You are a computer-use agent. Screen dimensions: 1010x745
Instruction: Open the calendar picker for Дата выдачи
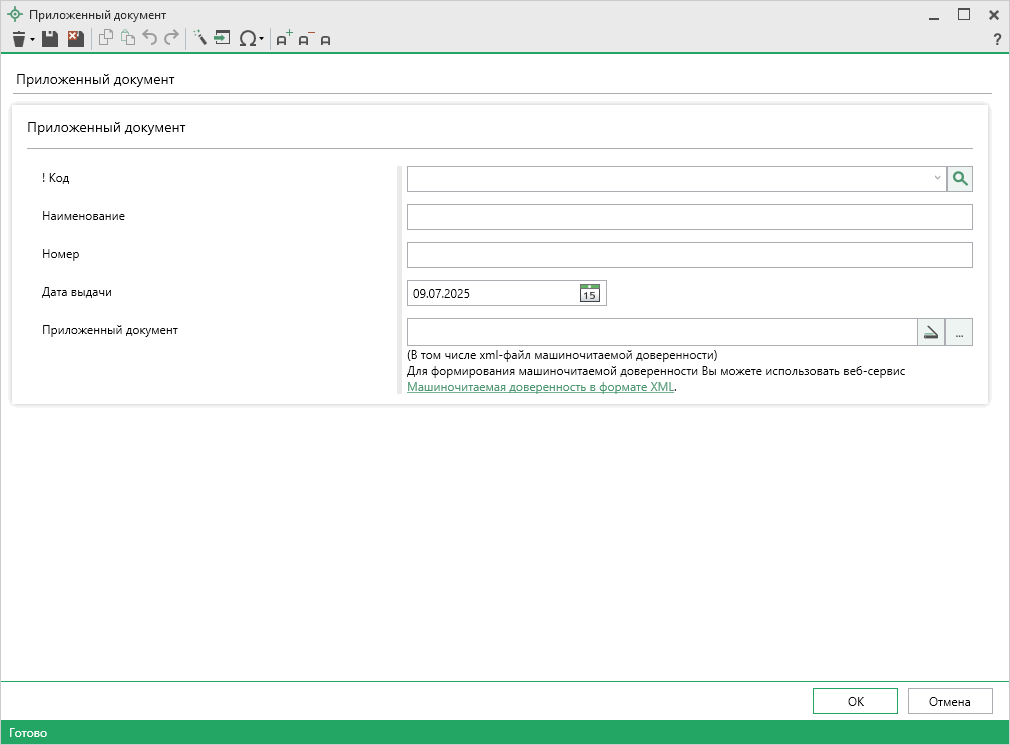(590, 293)
